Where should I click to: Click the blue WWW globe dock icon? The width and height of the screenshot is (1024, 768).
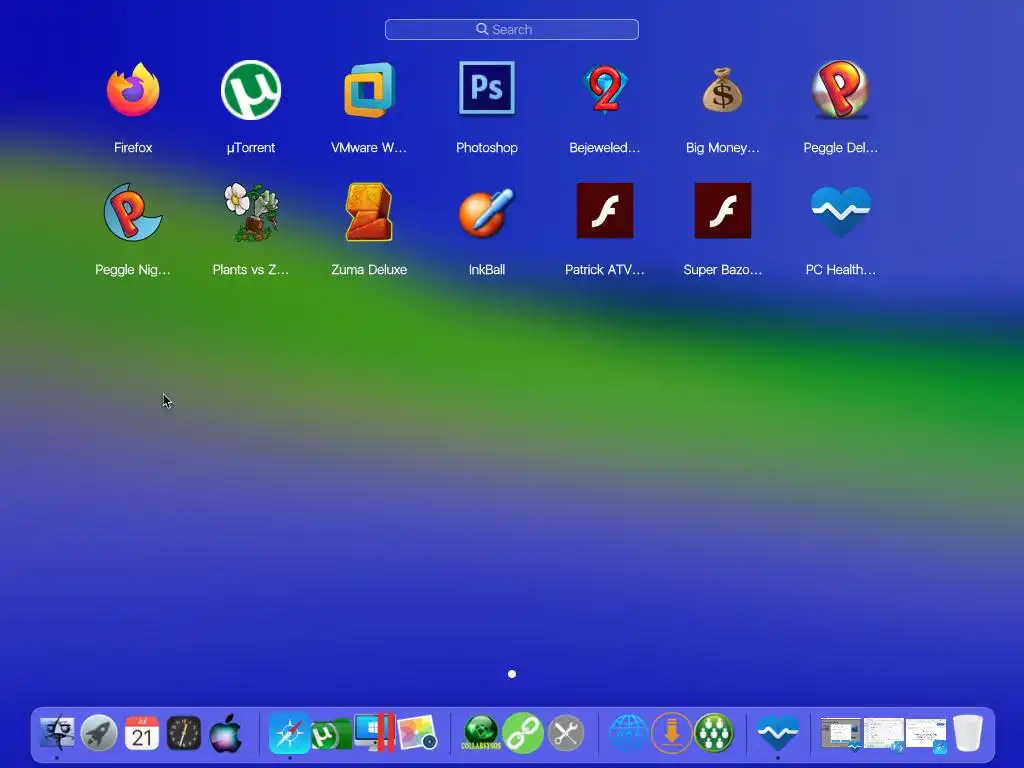pos(629,733)
